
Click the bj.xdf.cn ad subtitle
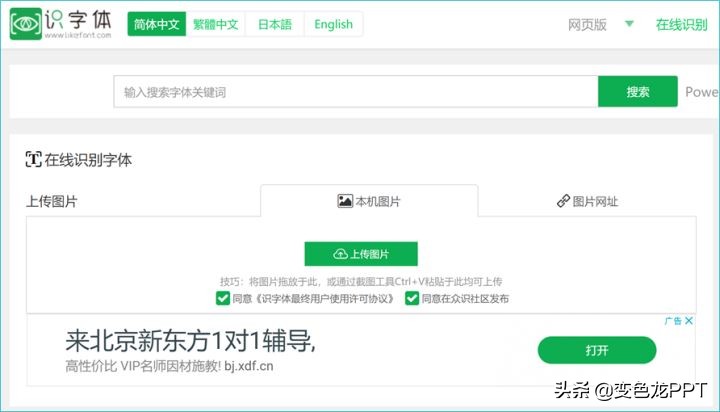point(249,366)
